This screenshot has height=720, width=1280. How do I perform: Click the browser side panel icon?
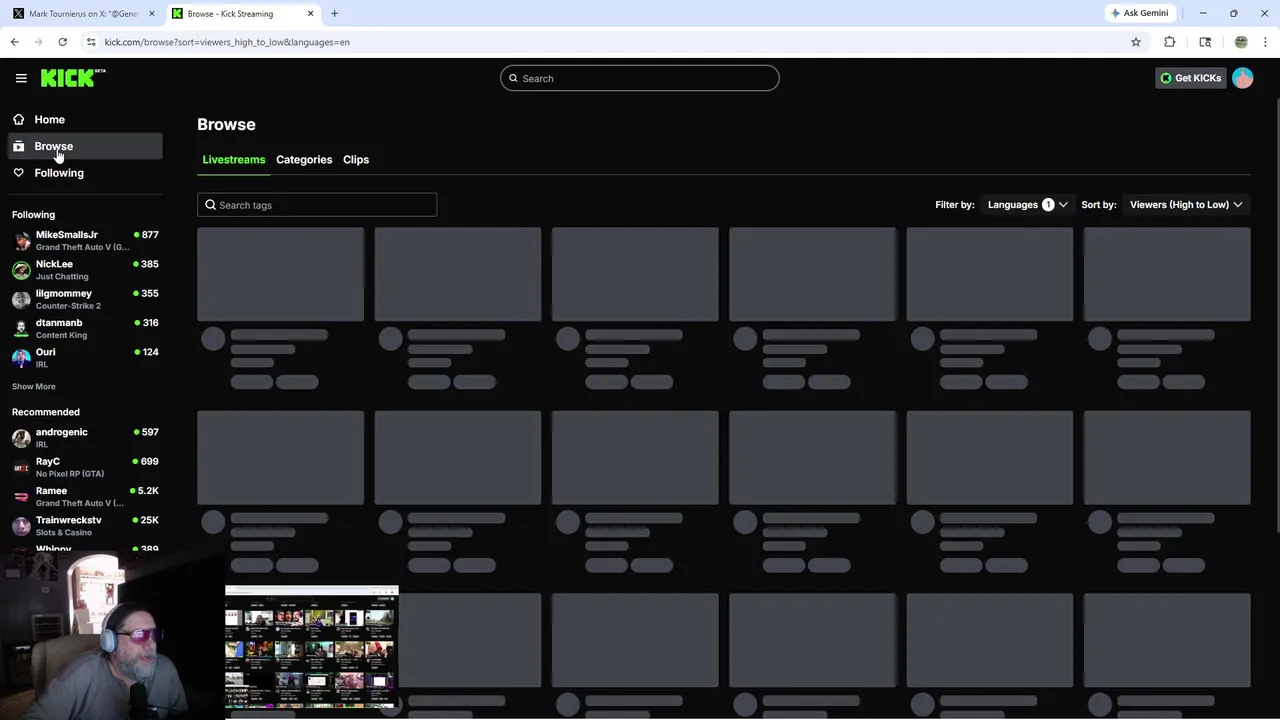pos(1205,42)
